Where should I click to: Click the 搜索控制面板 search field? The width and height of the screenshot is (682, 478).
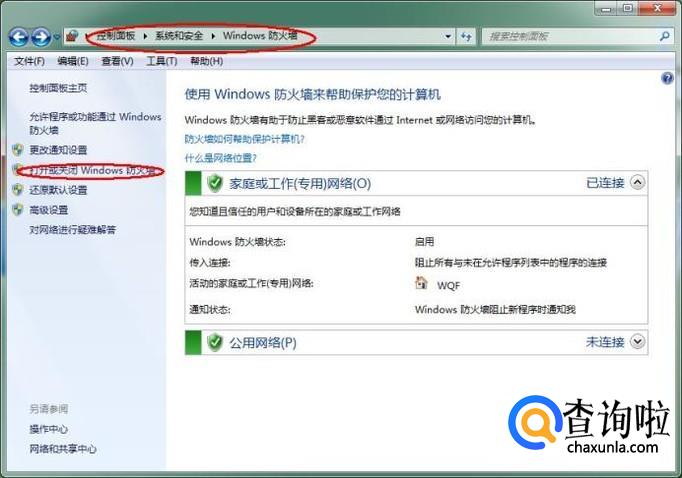point(570,37)
